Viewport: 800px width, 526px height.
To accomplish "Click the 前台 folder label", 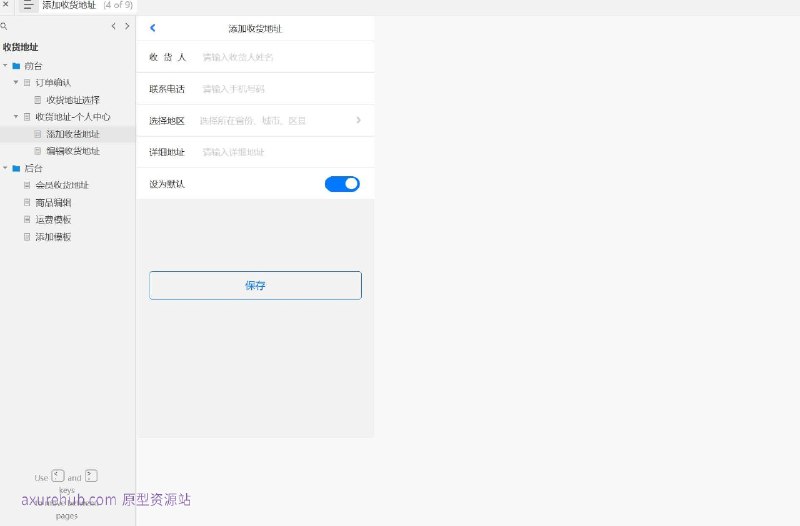I will [x=33, y=66].
